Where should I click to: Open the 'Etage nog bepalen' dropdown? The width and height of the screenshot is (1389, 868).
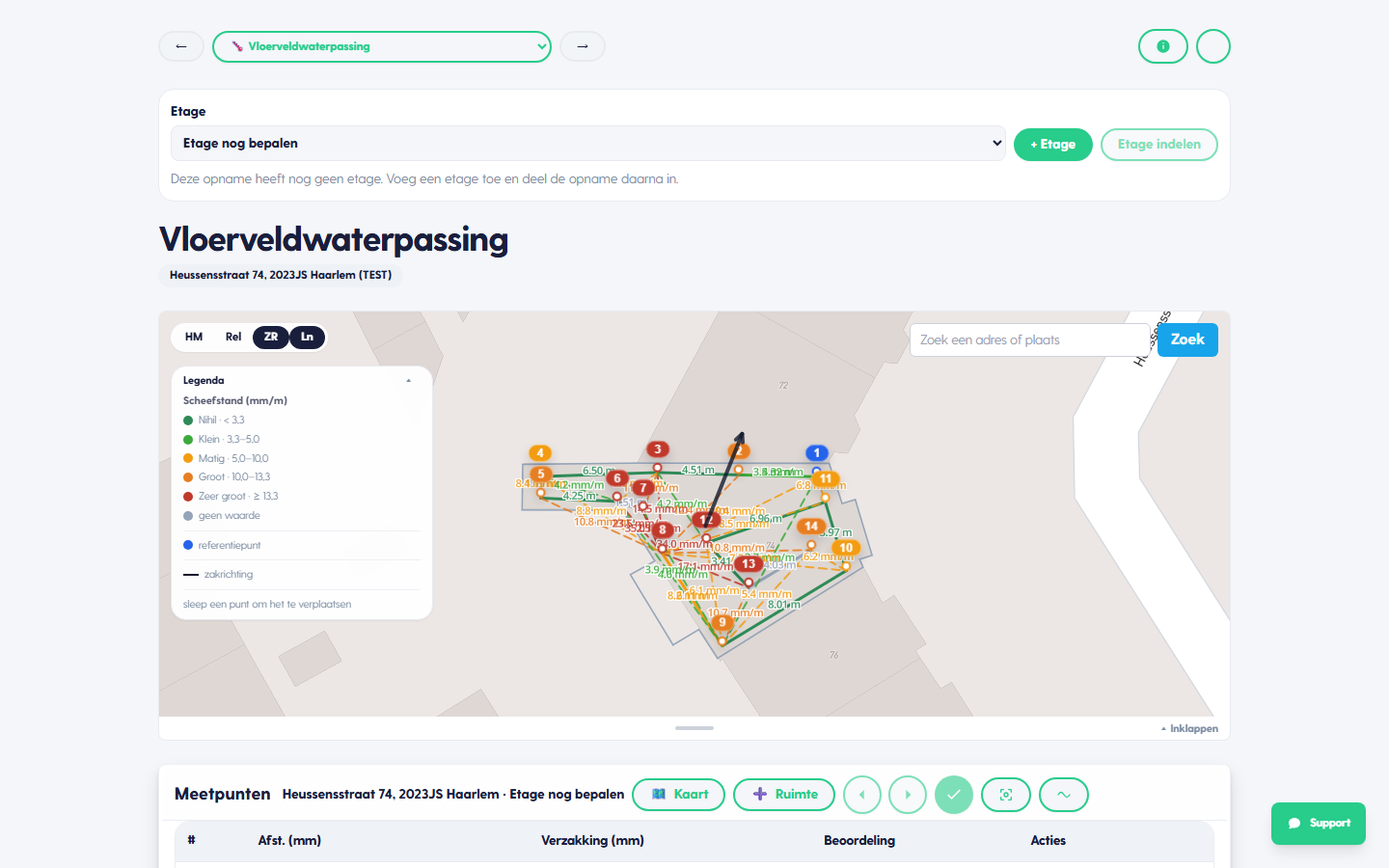(x=588, y=143)
